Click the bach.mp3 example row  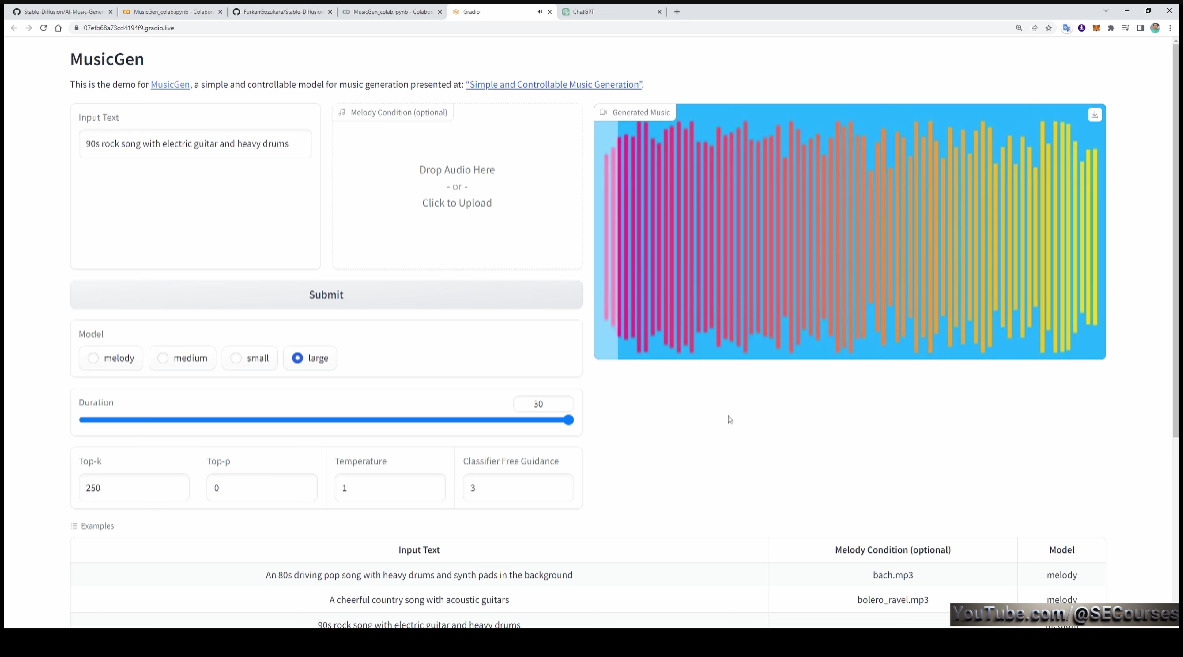(893, 575)
